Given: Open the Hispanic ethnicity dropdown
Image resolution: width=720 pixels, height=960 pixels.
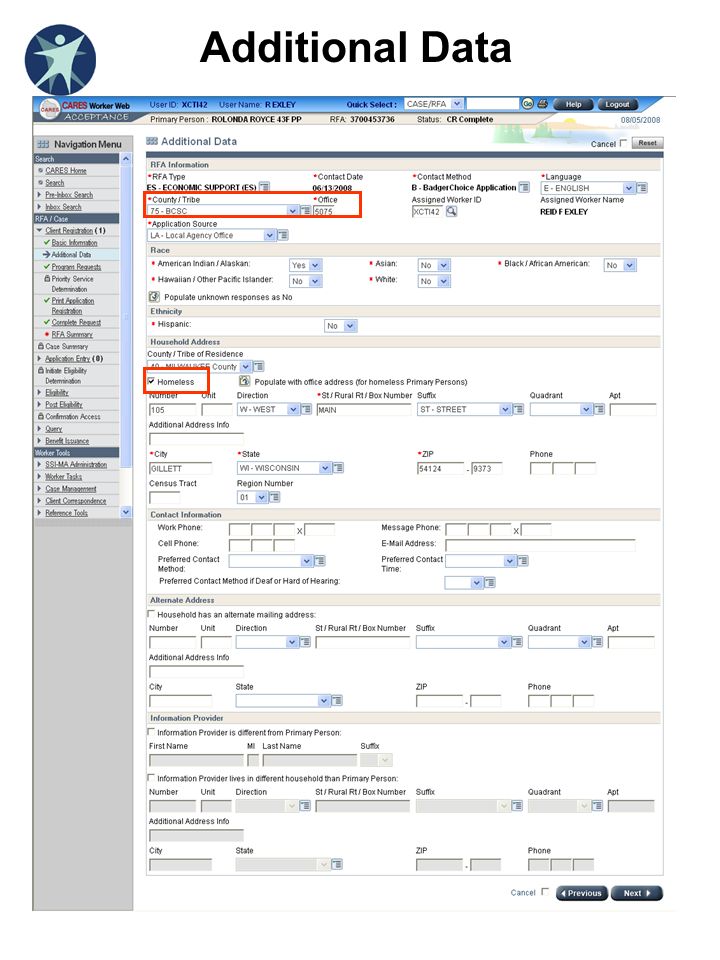Looking at the screenshot, I should click(340, 326).
